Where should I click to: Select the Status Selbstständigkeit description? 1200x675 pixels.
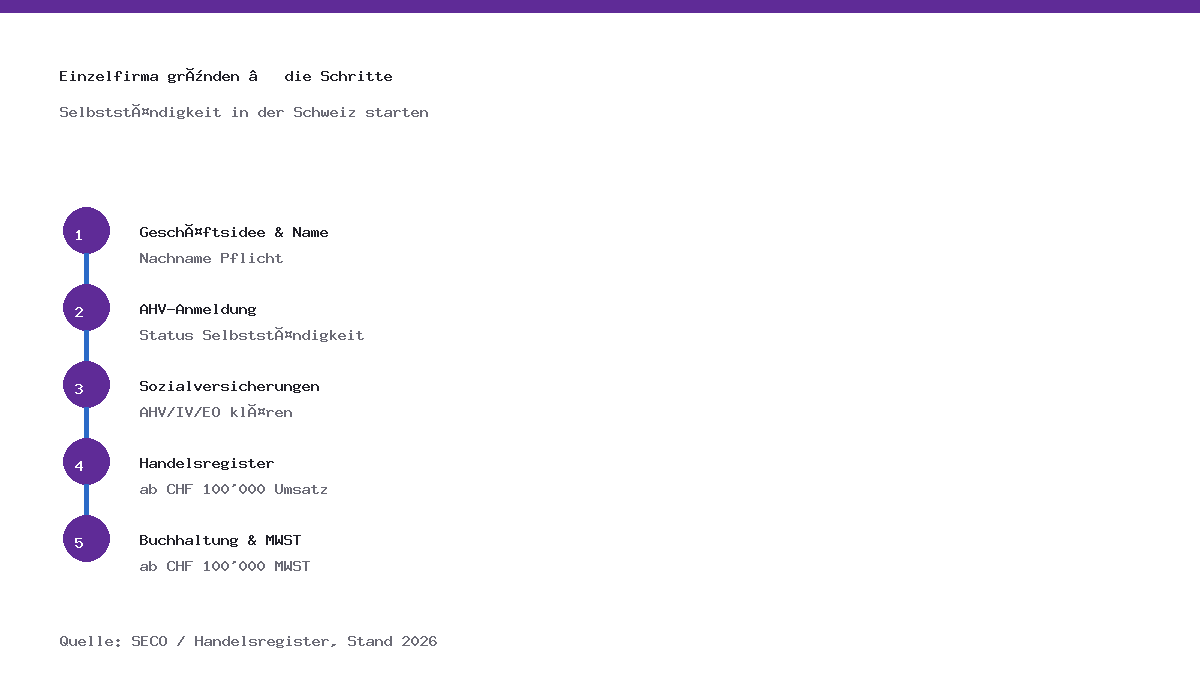pyautogui.click(x=252, y=335)
